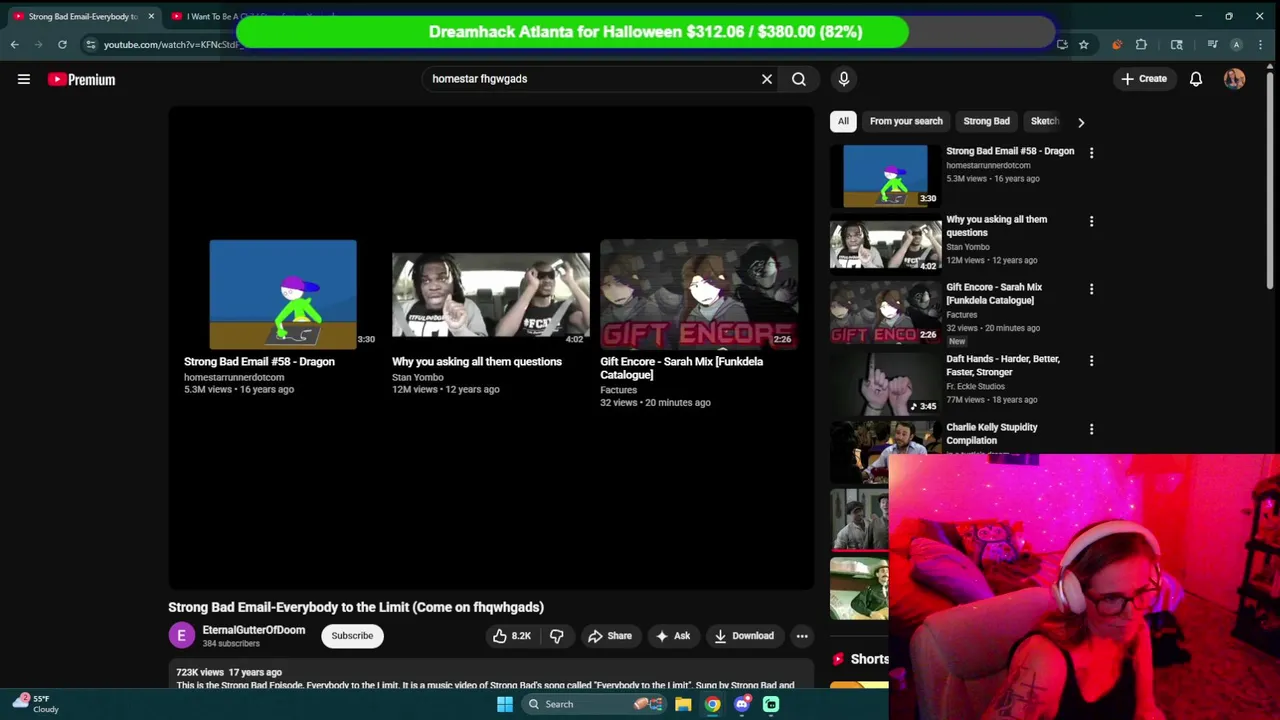The image size is (1280, 720).
Task: Open the account avatar menu
Action: pyautogui.click(x=1234, y=79)
